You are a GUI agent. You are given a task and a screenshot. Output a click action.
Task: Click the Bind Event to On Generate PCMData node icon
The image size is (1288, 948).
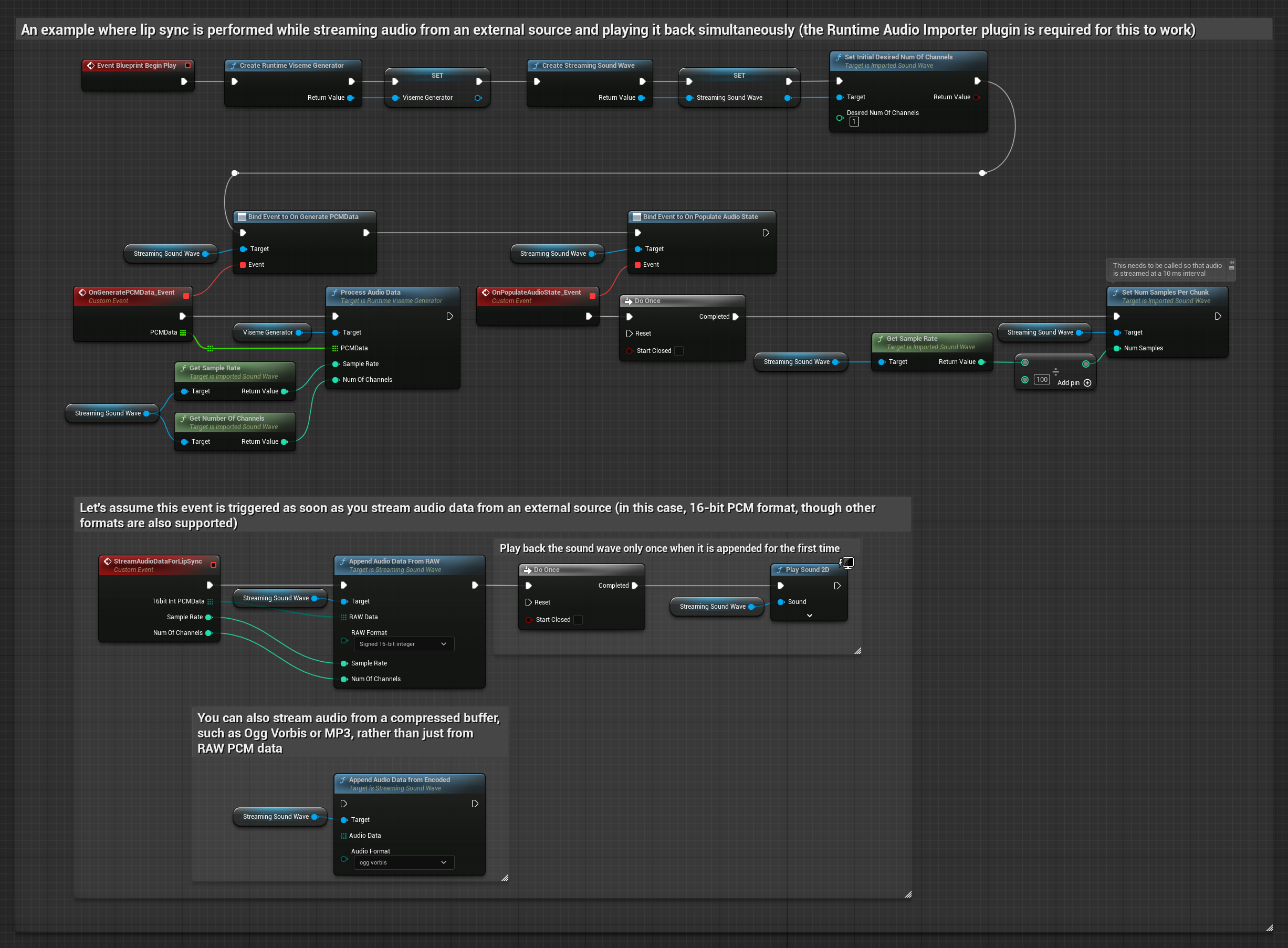242,217
